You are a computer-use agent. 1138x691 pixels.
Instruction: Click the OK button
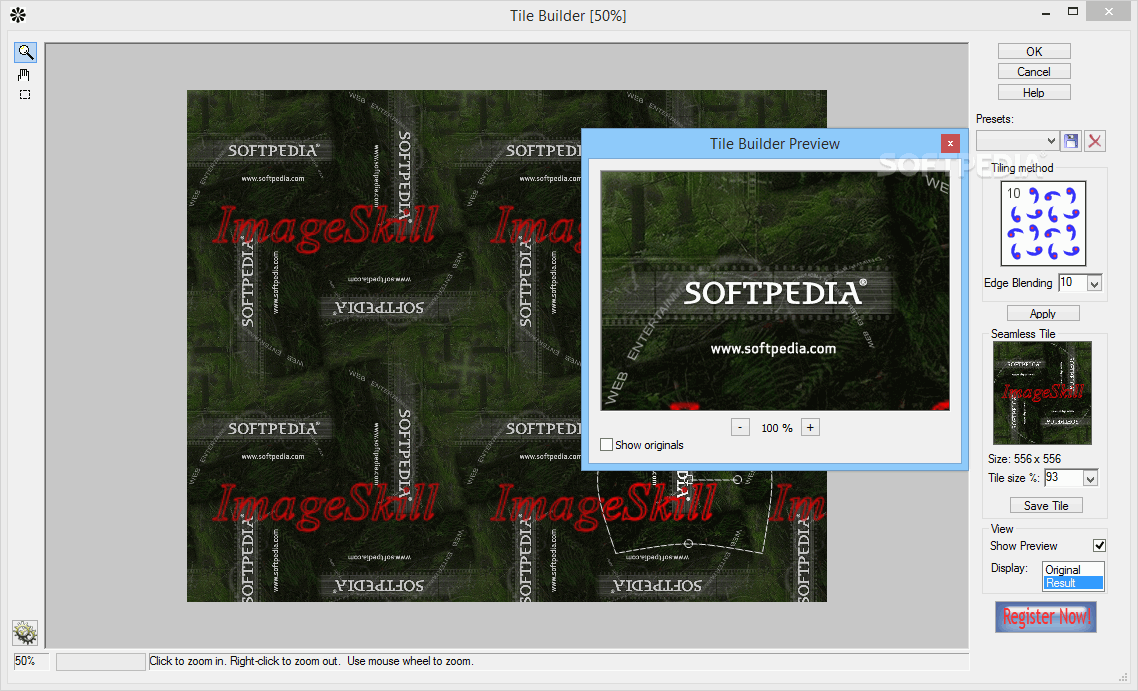click(1033, 52)
